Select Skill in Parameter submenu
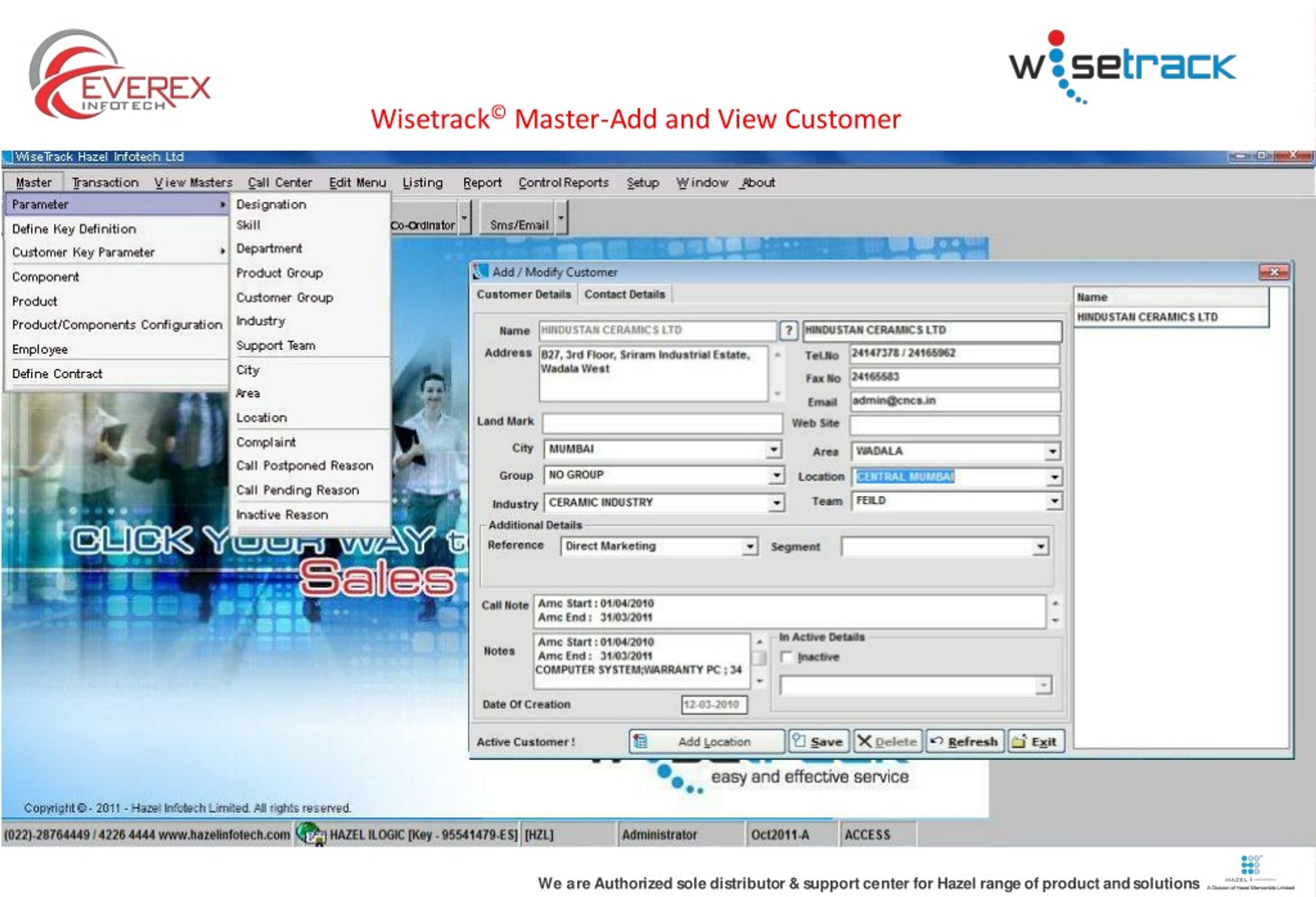 [x=311, y=225]
